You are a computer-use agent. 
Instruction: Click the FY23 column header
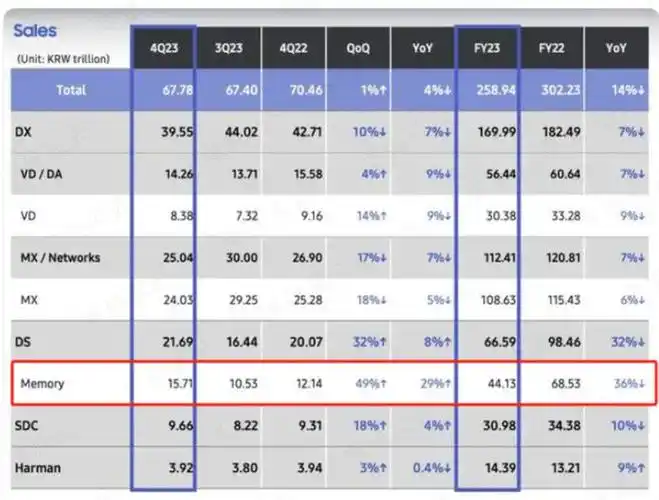pos(488,47)
